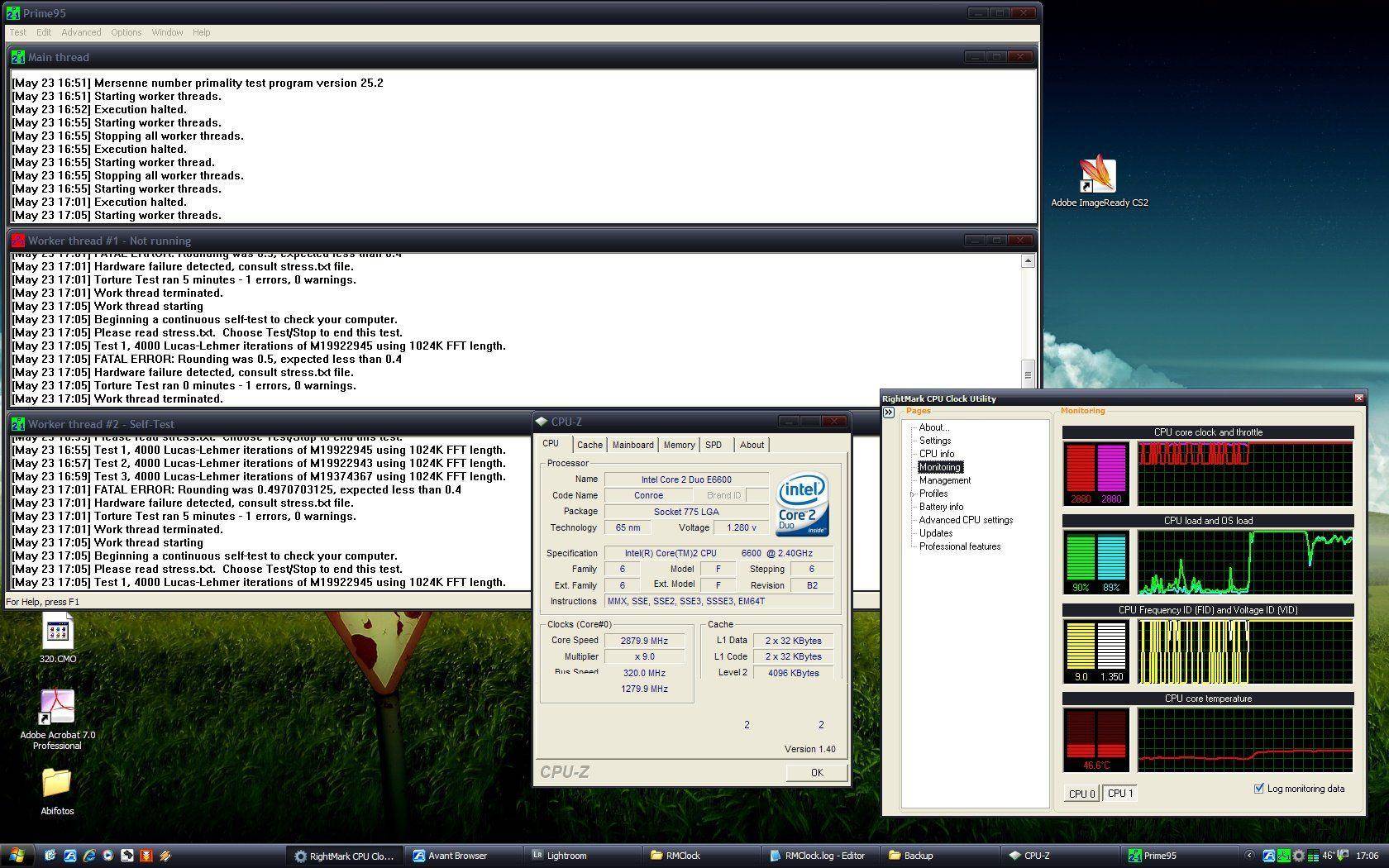Click the Worker thread #1 scrollbar thumb
This screenshot has height=868, width=1389.
(1028, 374)
